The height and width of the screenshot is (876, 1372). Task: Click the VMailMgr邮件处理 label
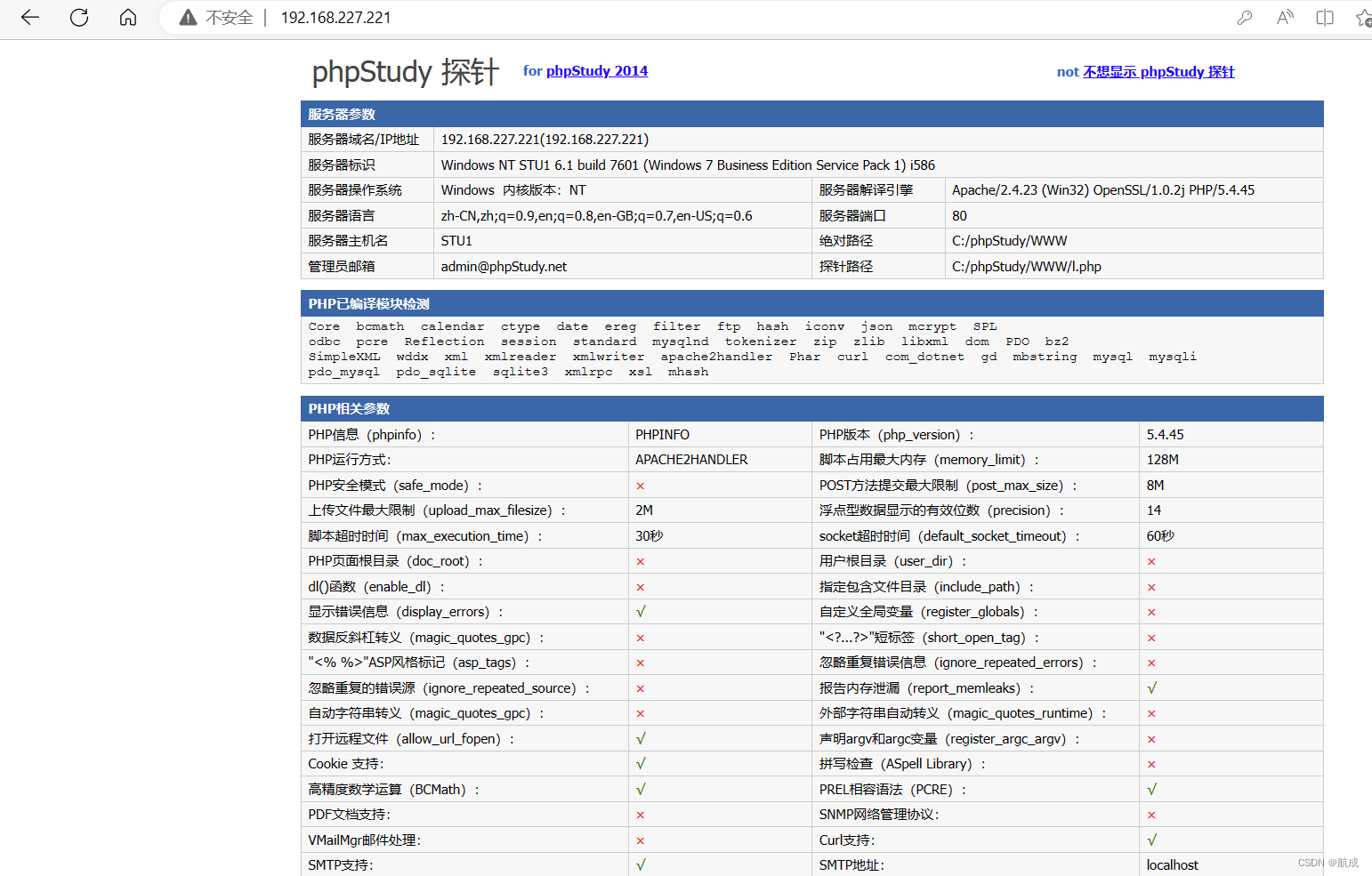pos(365,840)
